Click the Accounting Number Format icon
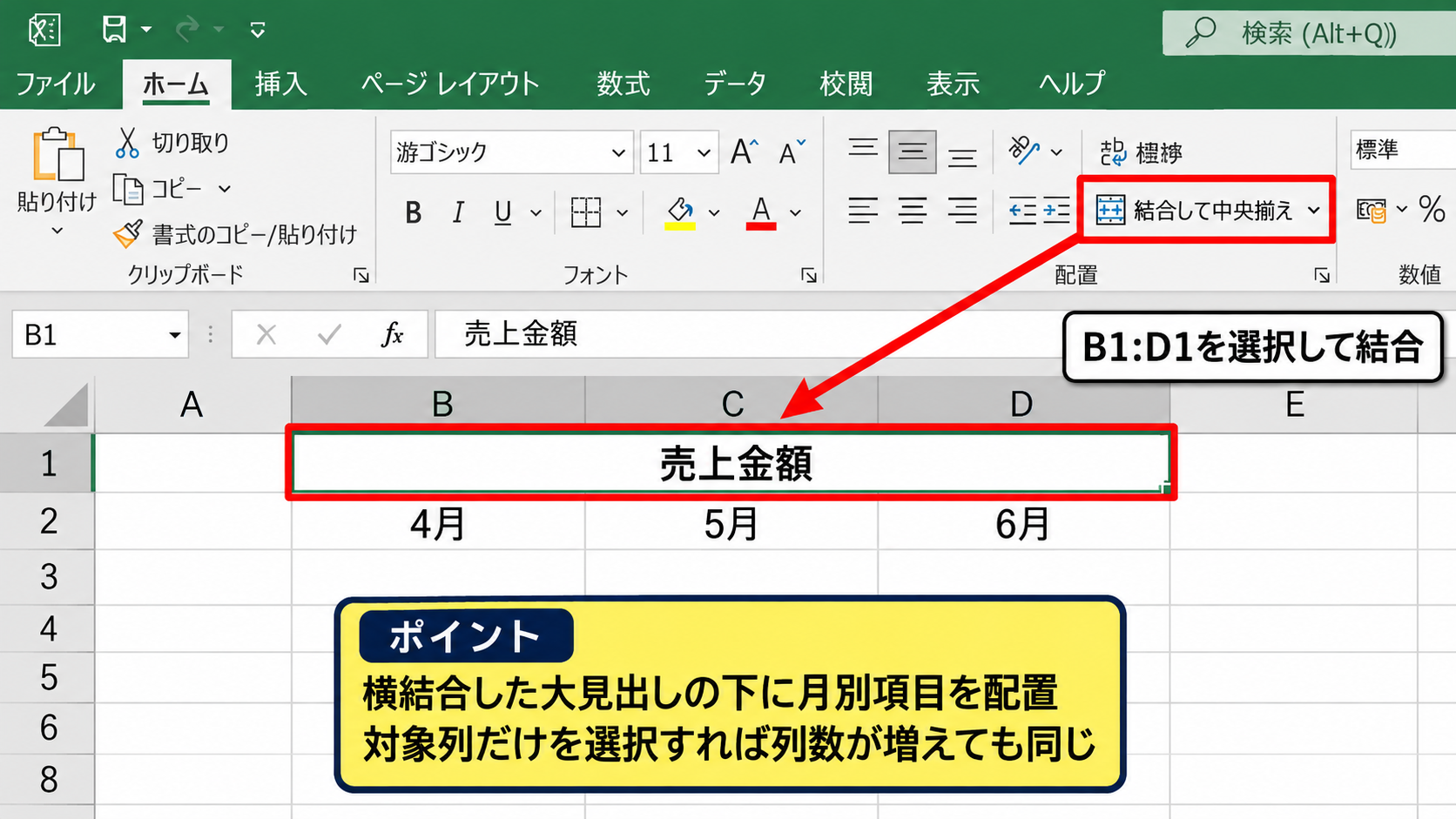The width and height of the screenshot is (1456, 819). (x=1372, y=211)
